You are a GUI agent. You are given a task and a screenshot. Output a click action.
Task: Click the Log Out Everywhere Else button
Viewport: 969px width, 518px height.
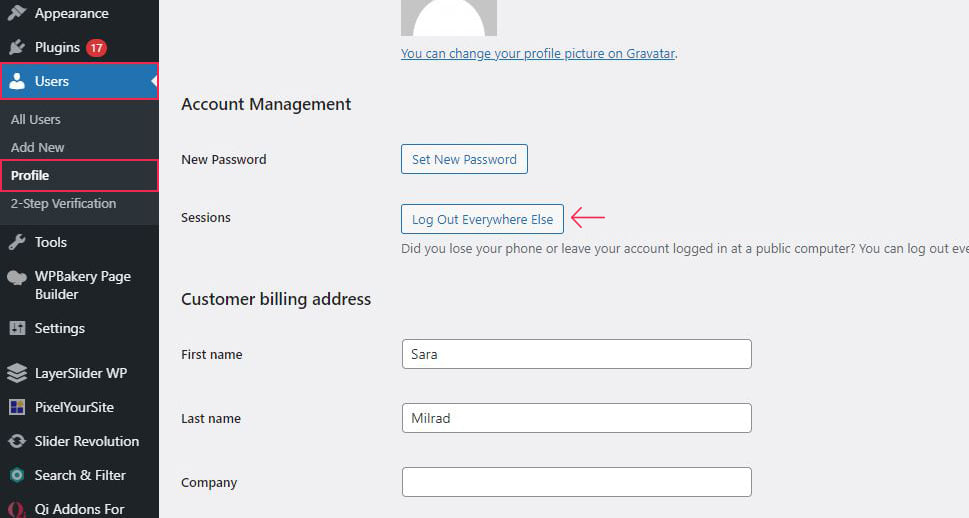pyautogui.click(x=482, y=219)
